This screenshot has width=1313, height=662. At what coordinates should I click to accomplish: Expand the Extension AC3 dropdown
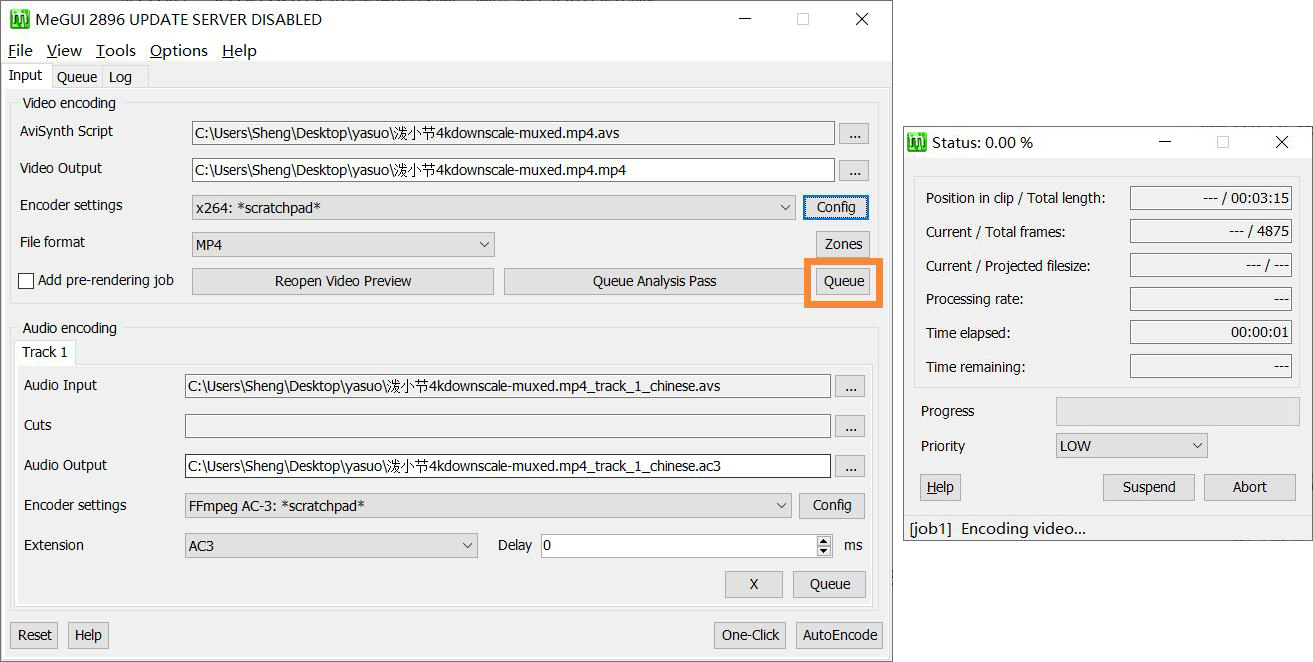click(331, 546)
